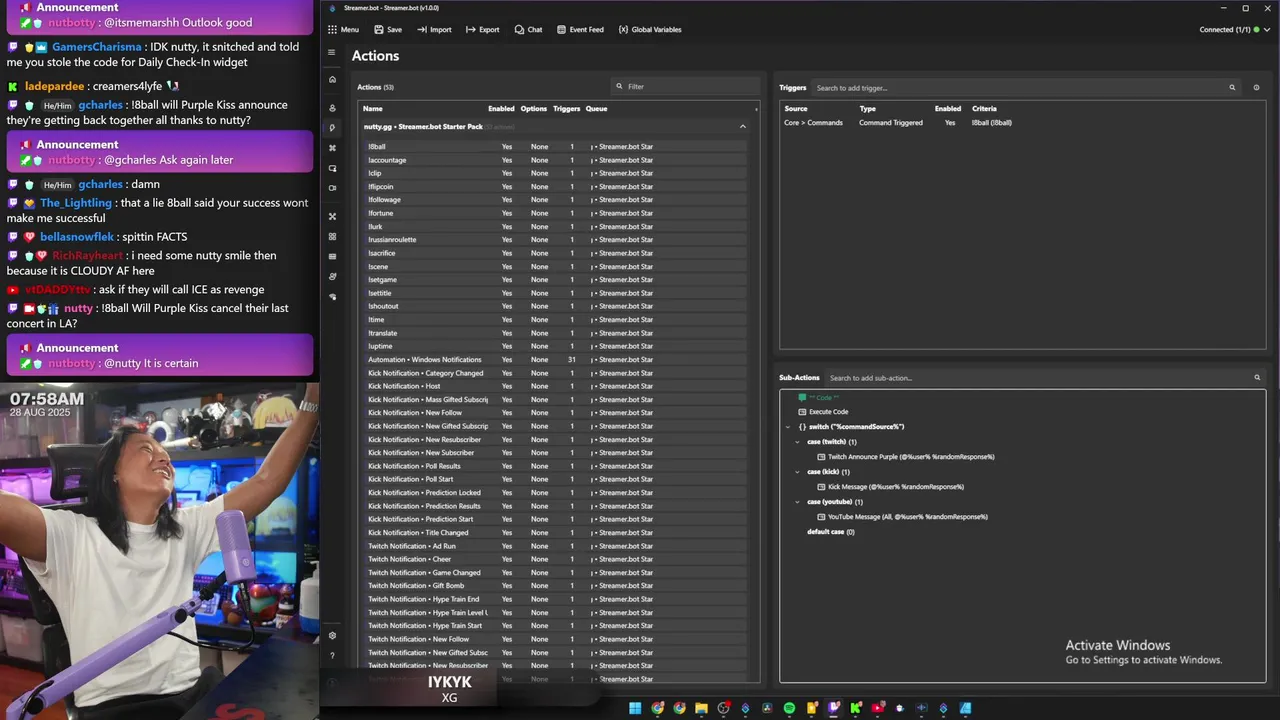
Task: Open Event Feed from the toolbar
Action: (x=580, y=29)
